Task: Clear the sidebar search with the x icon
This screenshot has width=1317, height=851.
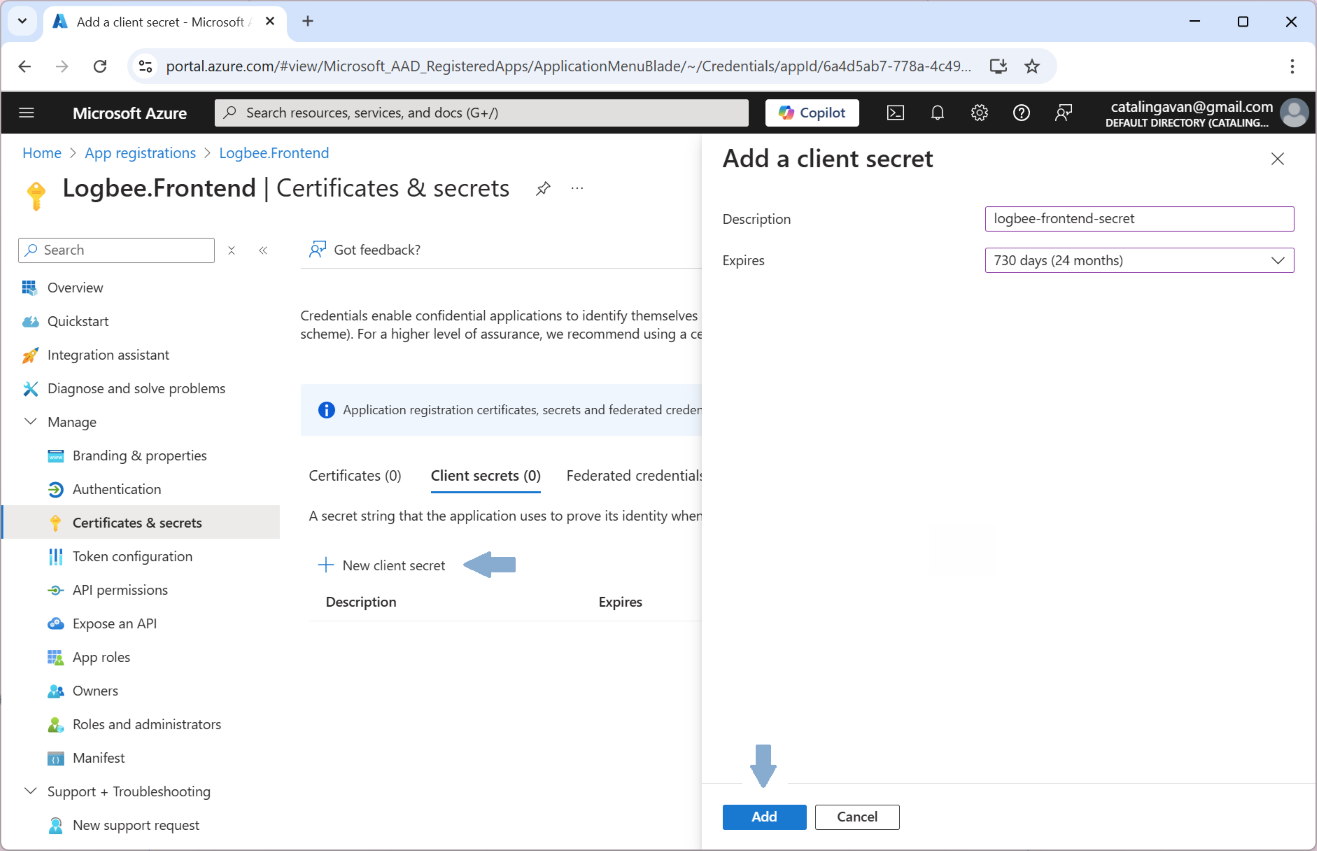Action: point(231,250)
